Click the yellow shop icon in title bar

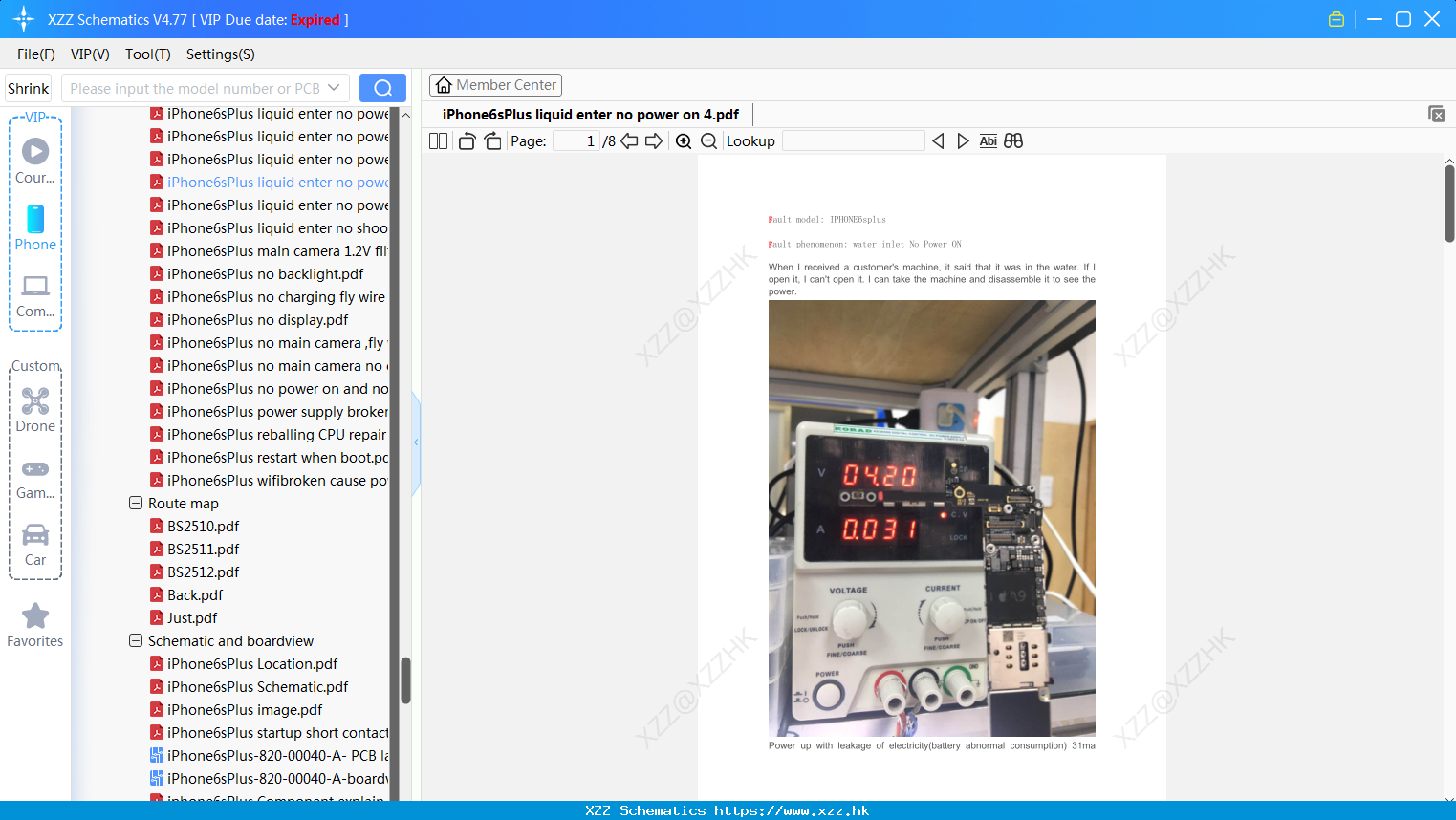[x=1336, y=19]
